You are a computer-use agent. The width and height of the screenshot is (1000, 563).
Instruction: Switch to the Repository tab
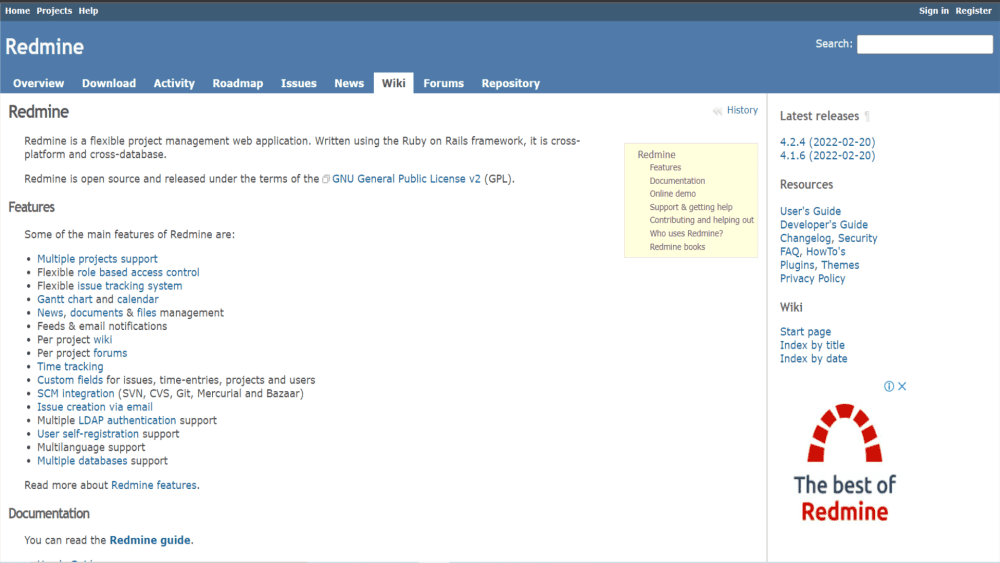click(511, 84)
